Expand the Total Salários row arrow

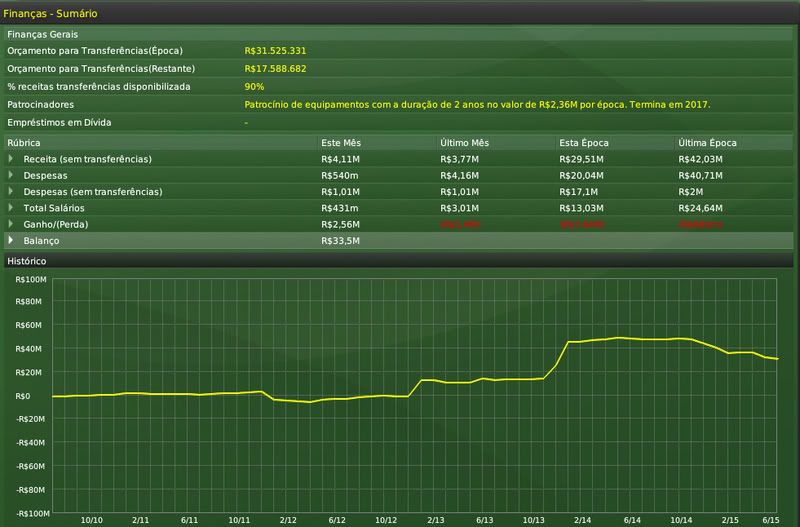pos(12,207)
